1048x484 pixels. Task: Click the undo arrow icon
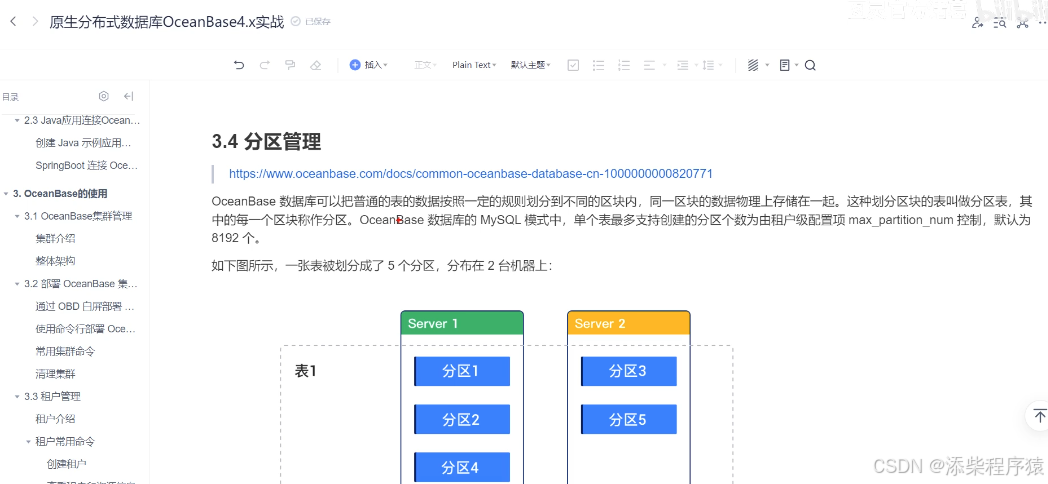[239, 65]
